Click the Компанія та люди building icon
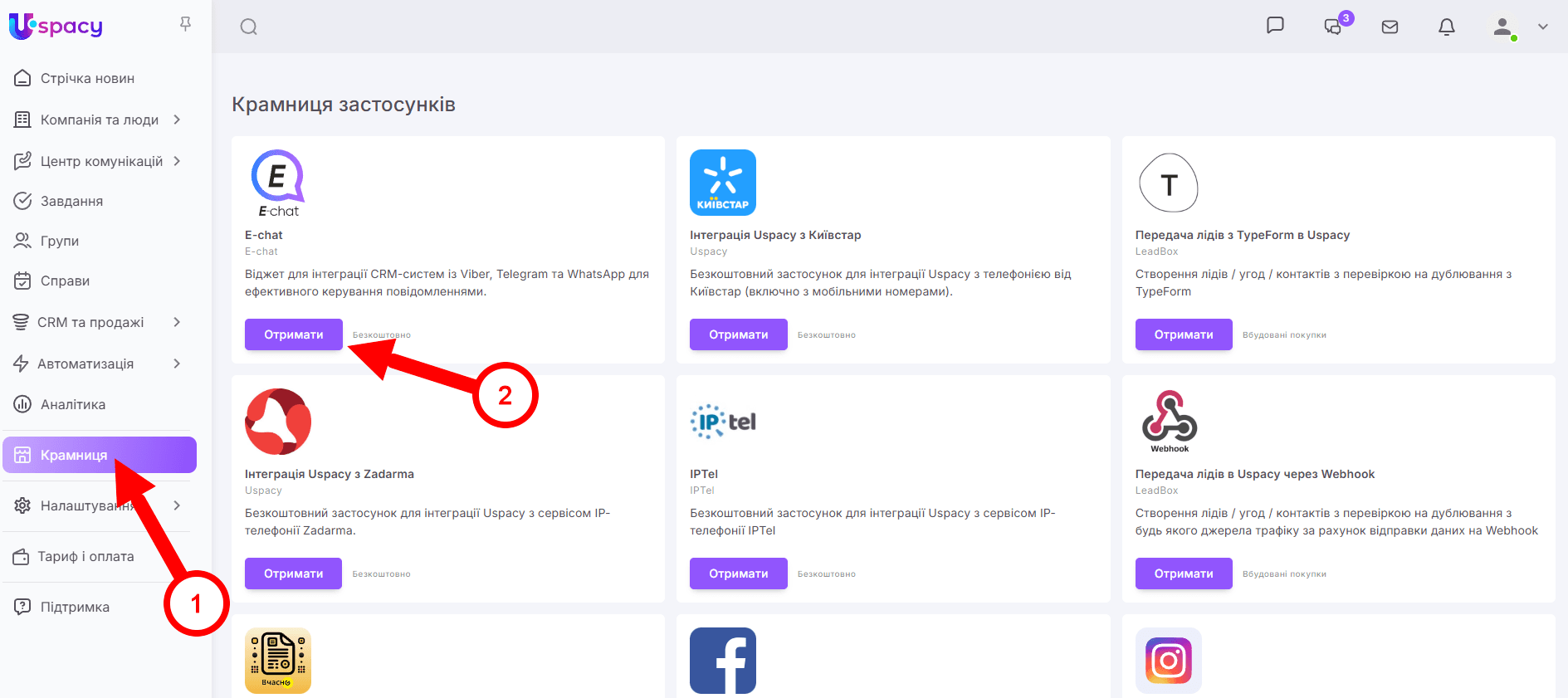The width and height of the screenshot is (1568, 698). [x=22, y=120]
